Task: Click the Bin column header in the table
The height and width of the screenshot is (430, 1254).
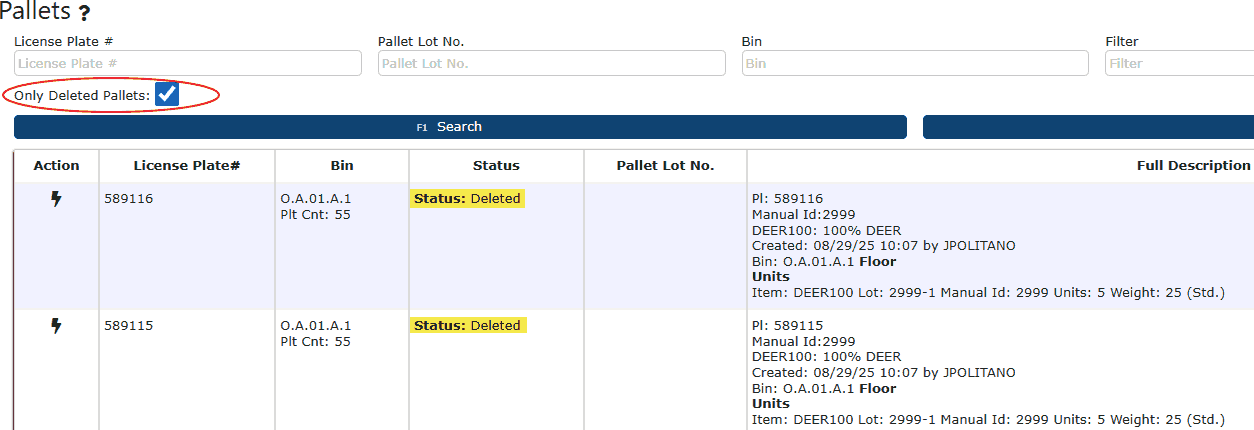Action: [x=342, y=166]
